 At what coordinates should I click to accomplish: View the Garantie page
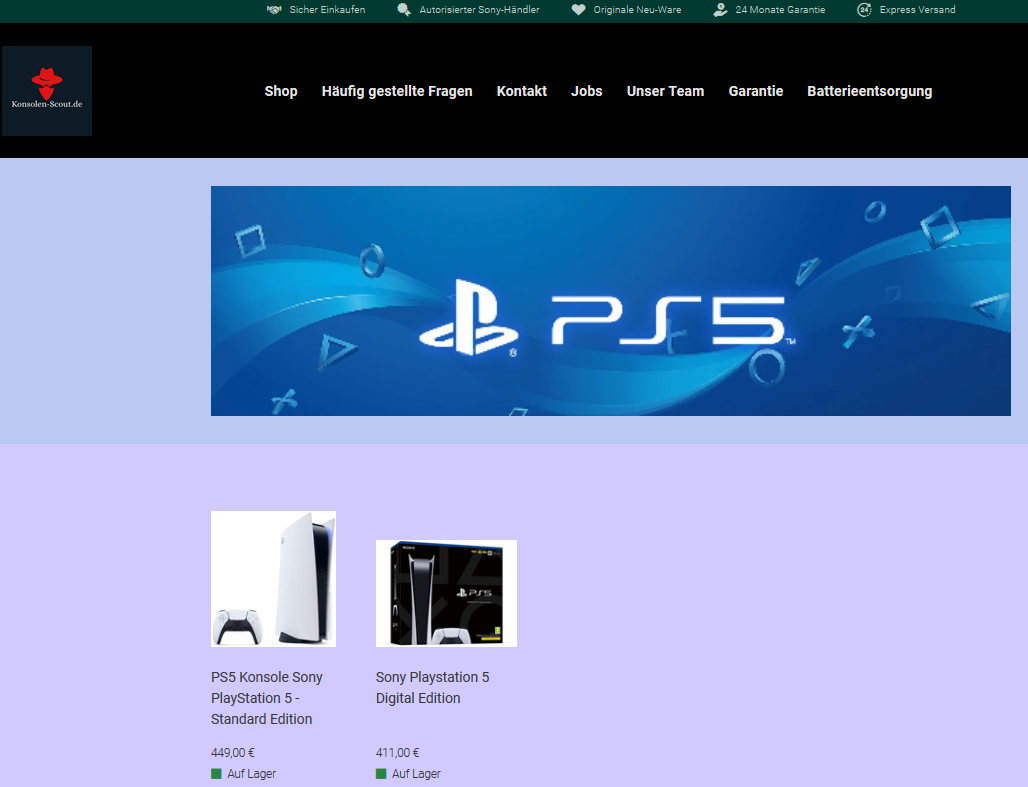click(756, 91)
